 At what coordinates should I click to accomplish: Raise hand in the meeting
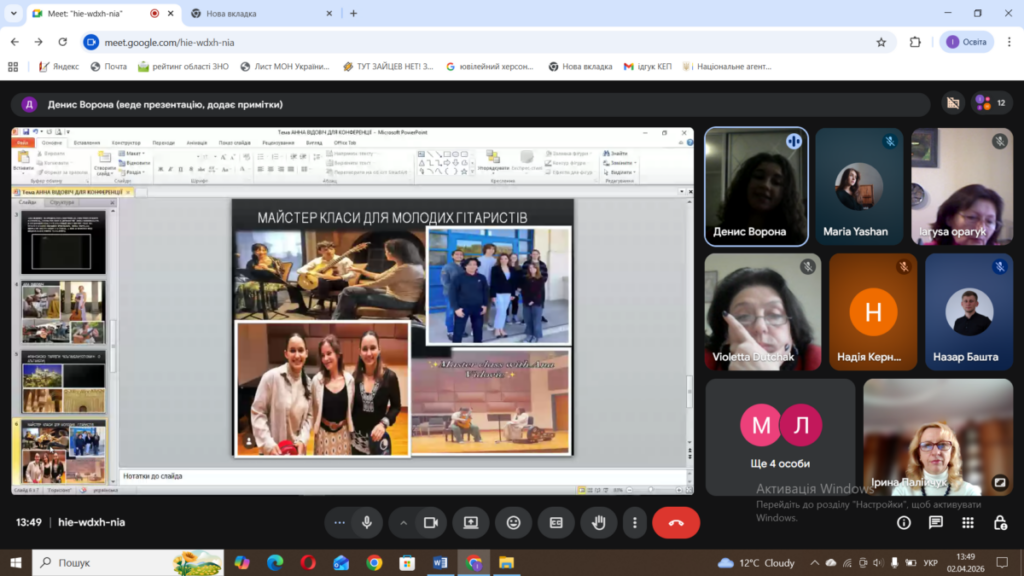coord(599,522)
